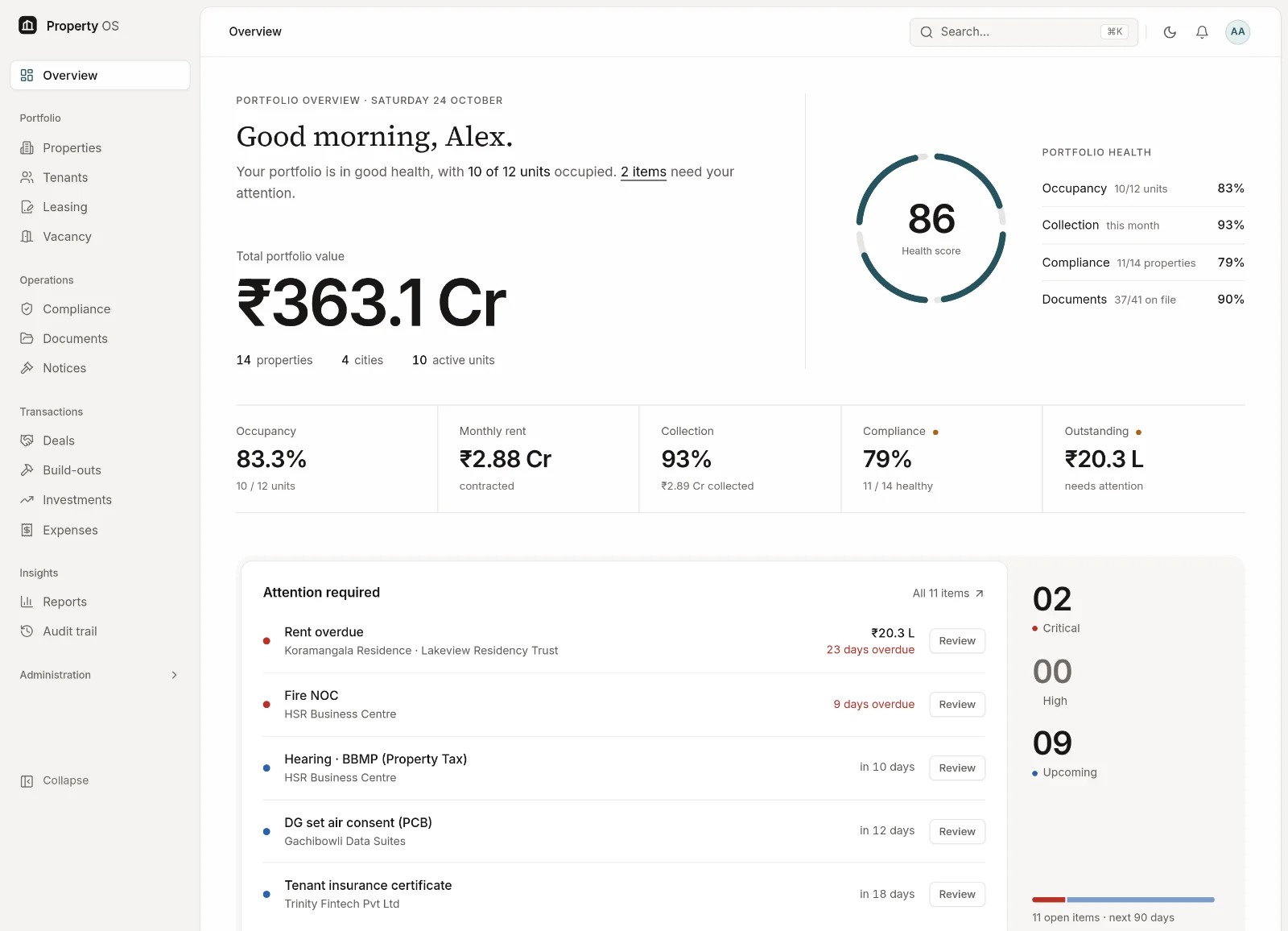Click the Leasing pen icon

(x=27, y=207)
